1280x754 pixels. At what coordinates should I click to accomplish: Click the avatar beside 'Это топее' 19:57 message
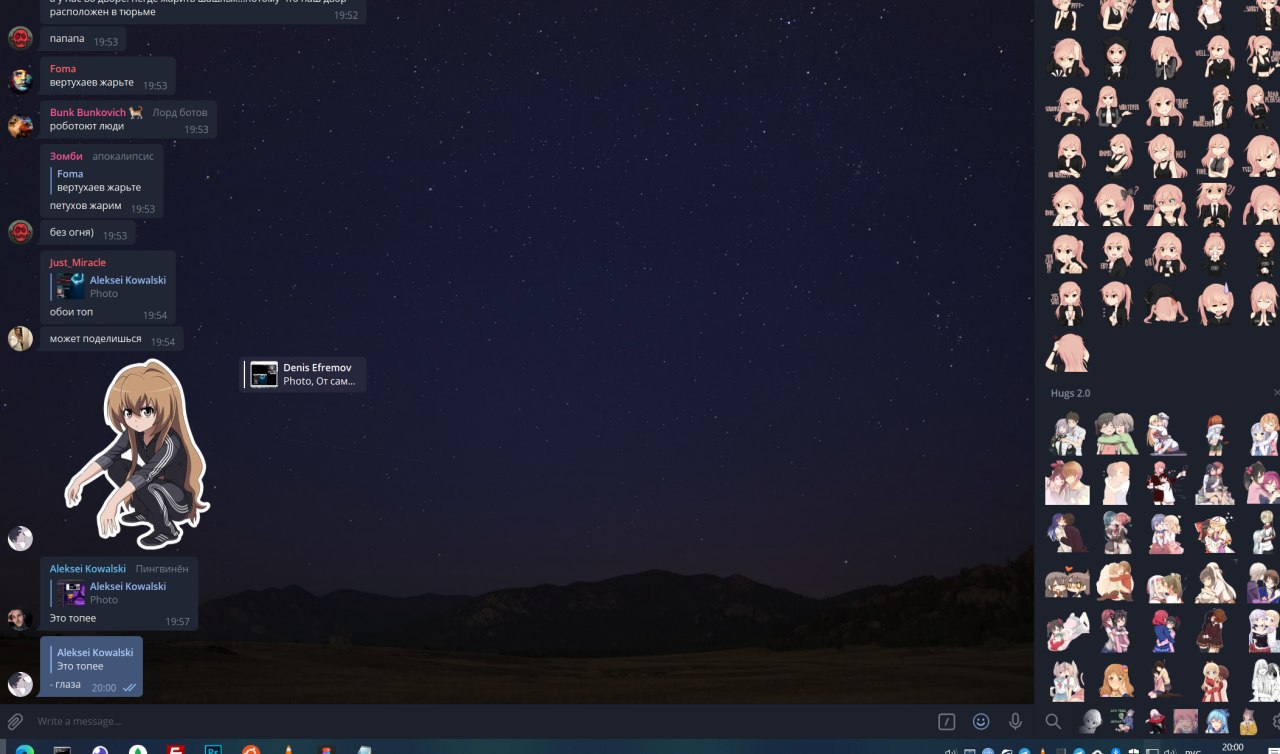20,618
